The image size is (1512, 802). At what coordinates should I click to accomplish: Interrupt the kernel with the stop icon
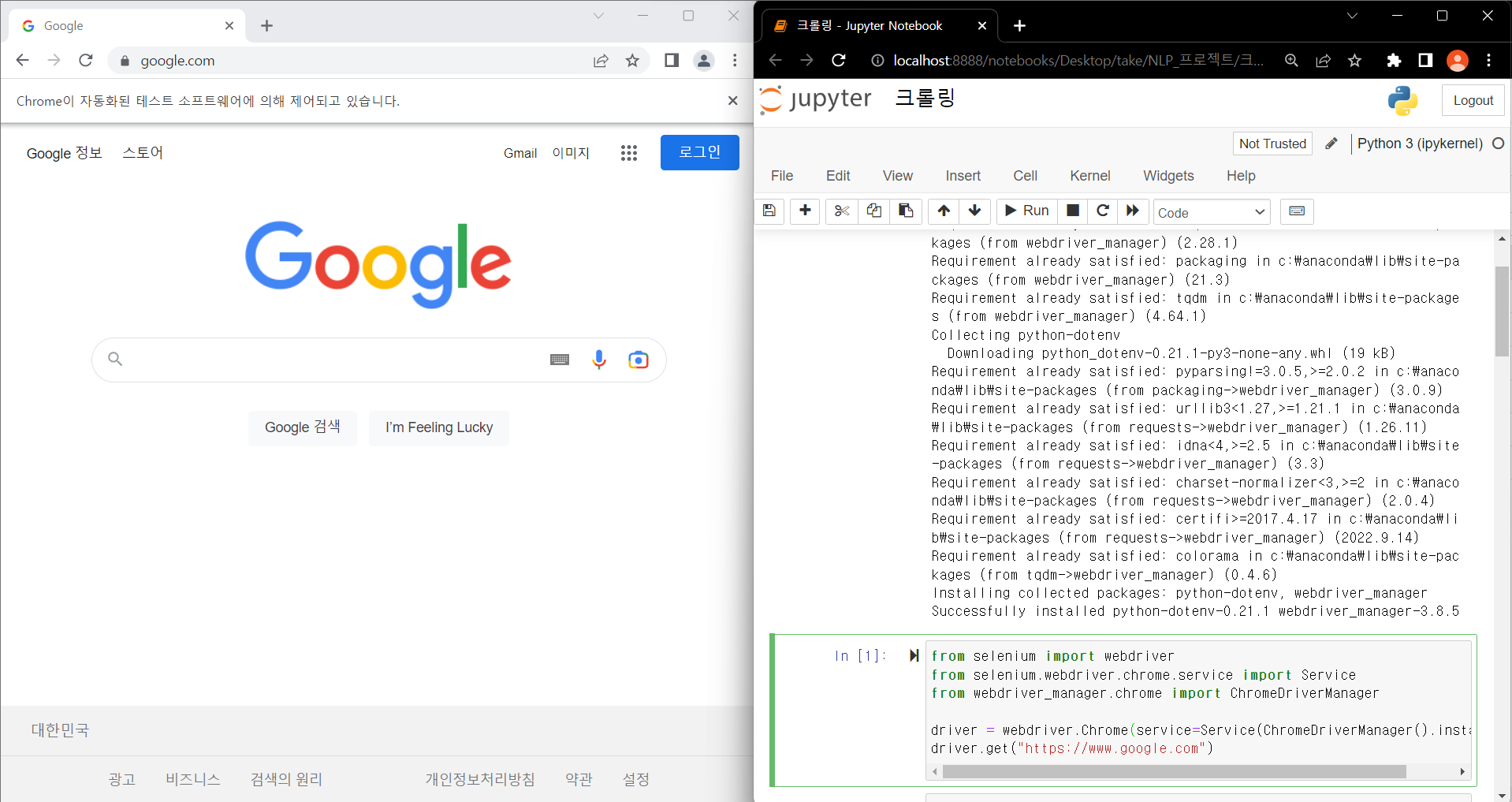1072,211
